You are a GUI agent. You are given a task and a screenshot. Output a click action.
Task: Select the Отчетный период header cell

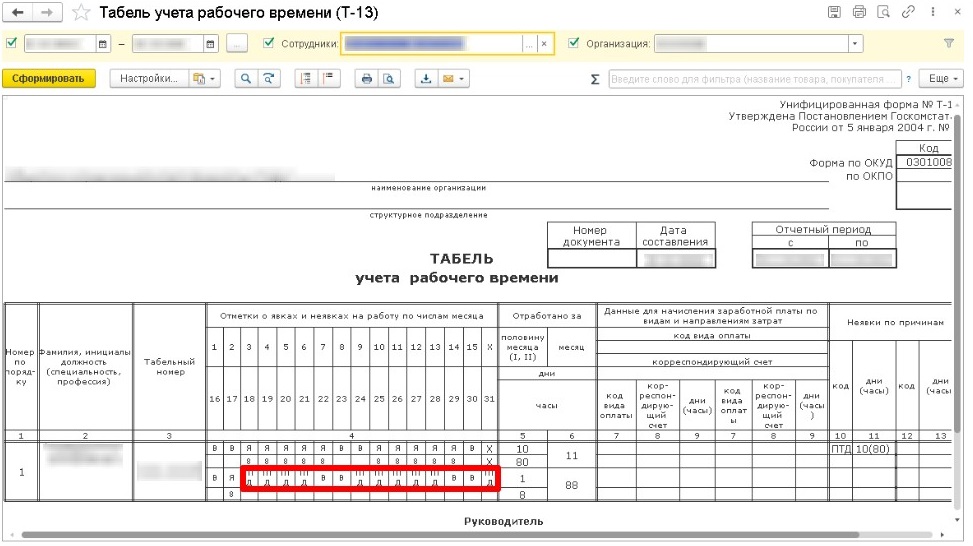coord(823,229)
